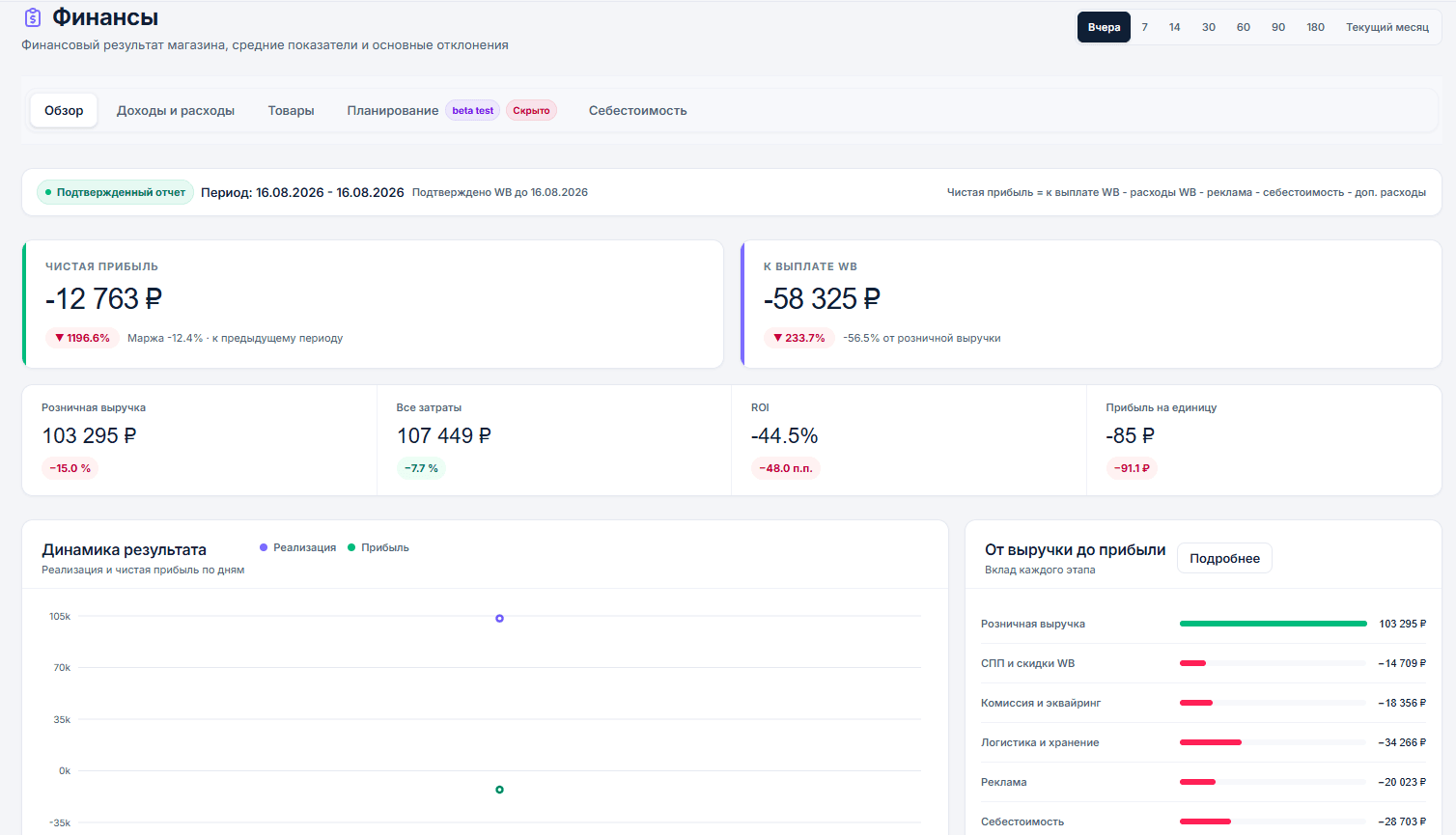Click the -58 325 ₽ payout value
The width and height of the screenshot is (1456, 835).
[822, 299]
